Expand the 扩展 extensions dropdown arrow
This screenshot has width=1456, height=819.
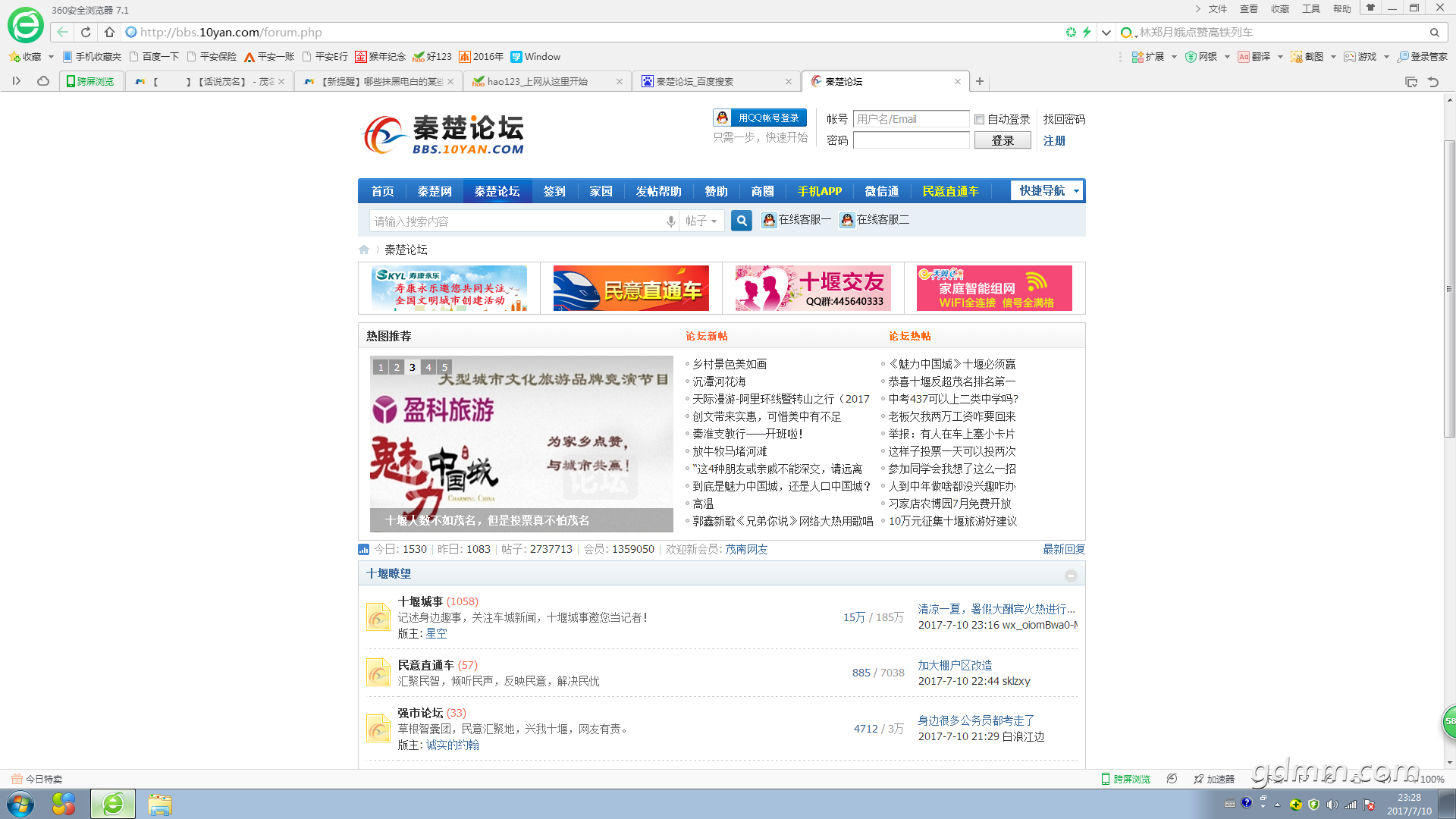1174,57
